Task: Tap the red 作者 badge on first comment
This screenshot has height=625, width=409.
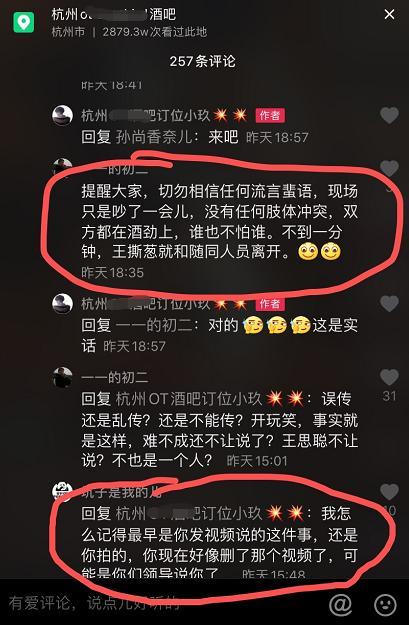Action: click(x=270, y=116)
